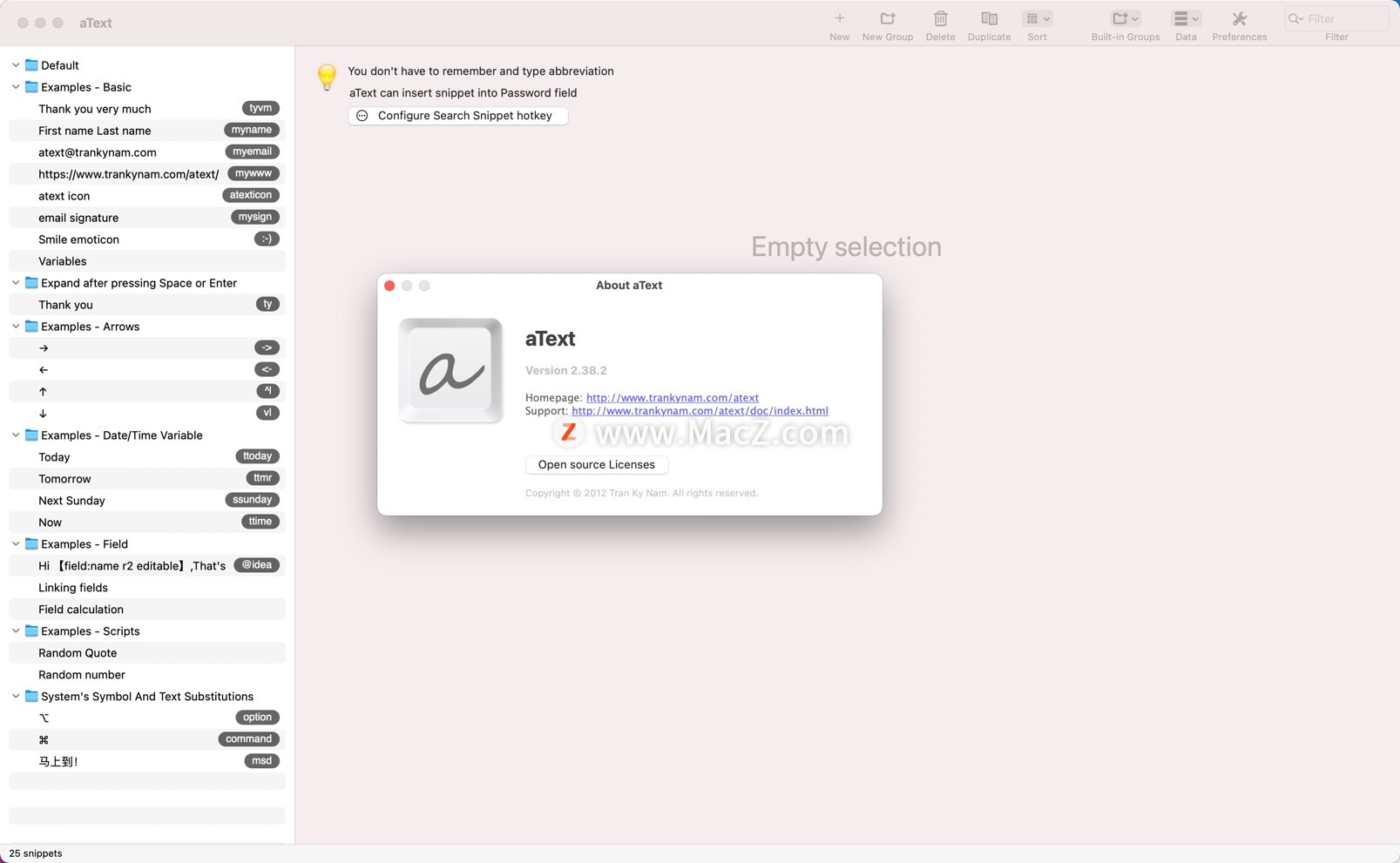1400x863 pixels.
Task: Click the New snippet toolbar icon
Action: tap(839, 18)
